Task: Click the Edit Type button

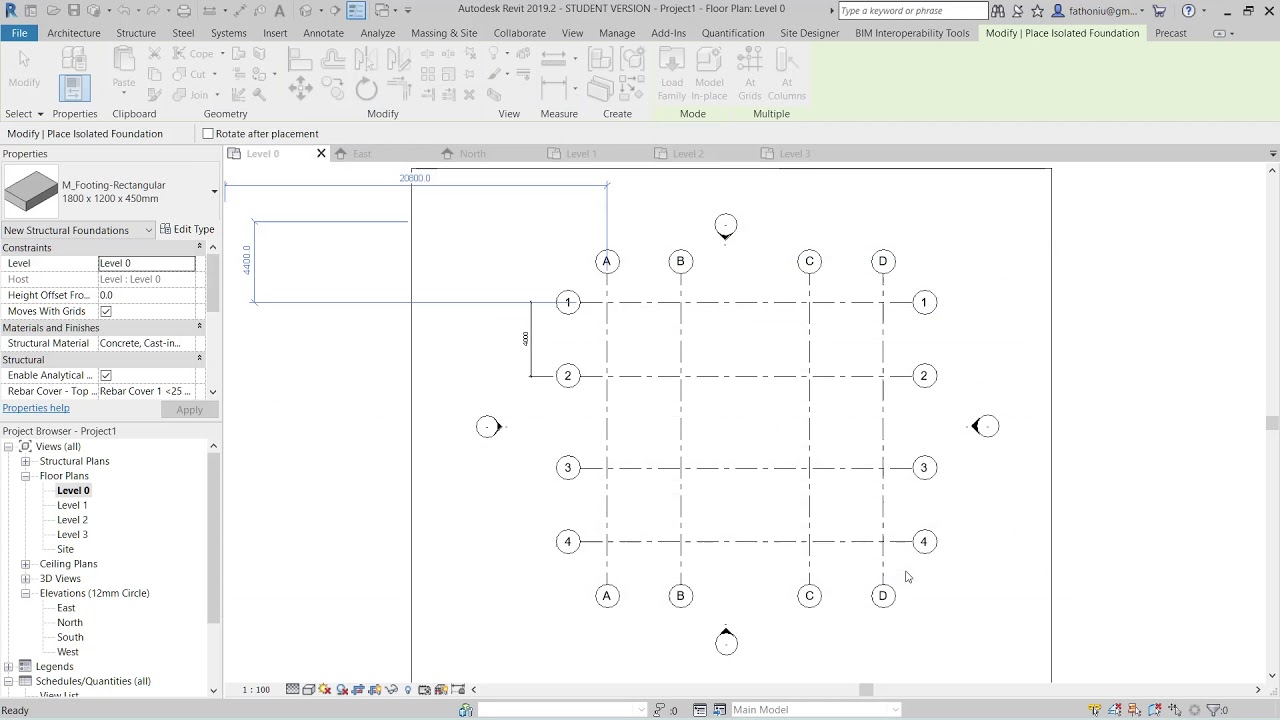Action: [x=187, y=230]
